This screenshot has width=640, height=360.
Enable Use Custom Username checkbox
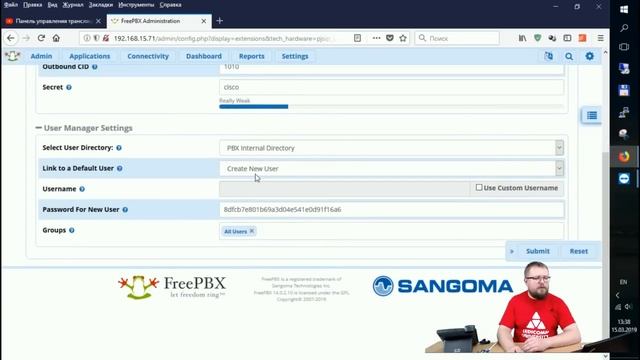click(479, 187)
